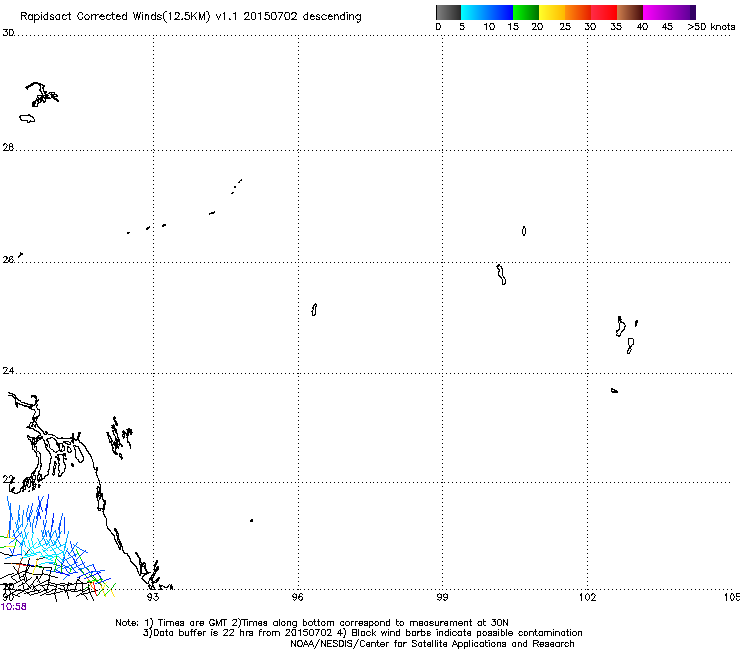Viewport: 740px width, 650px height.
Task: Click the yellow 20-25 knots color segment
Action: click(552, 12)
